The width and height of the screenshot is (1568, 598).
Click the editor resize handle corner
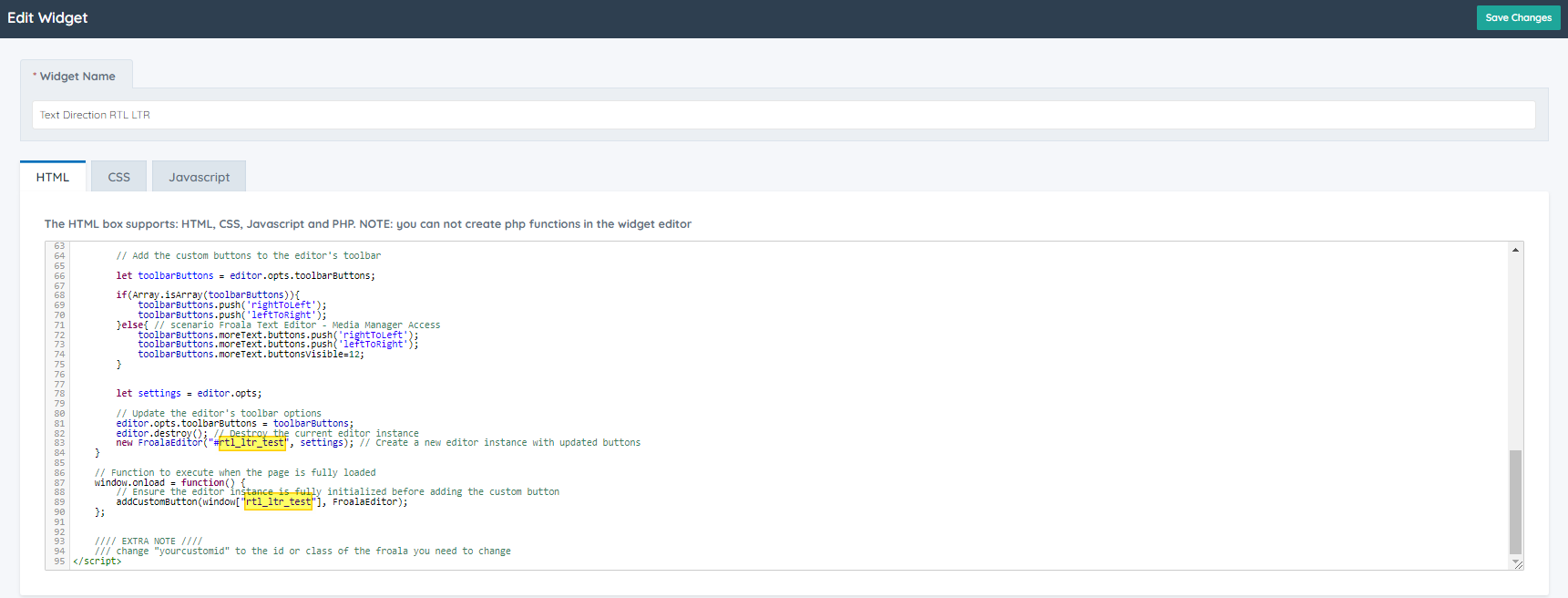coord(1517,563)
